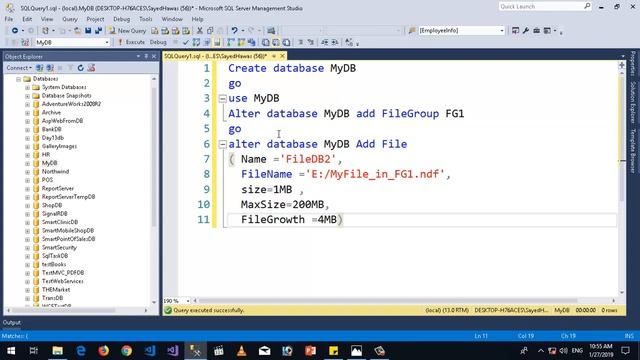Screen dimensions: 640x360
Task: Click the Disconnect icon in Object Explorer
Action: 50,68
